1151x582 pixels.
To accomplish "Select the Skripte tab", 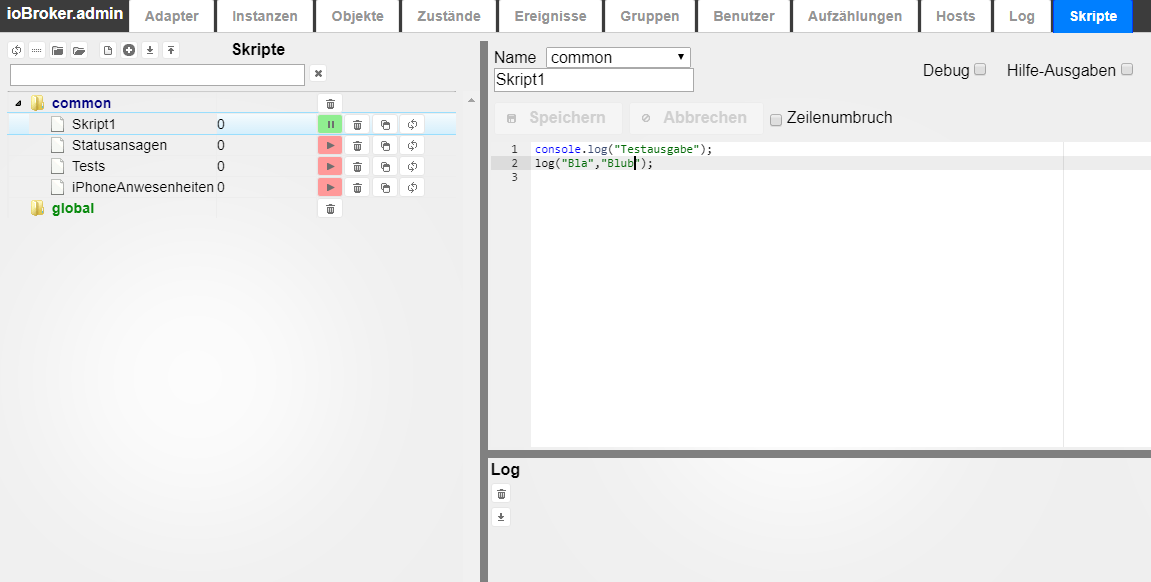I will pyautogui.click(x=1093, y=16).
